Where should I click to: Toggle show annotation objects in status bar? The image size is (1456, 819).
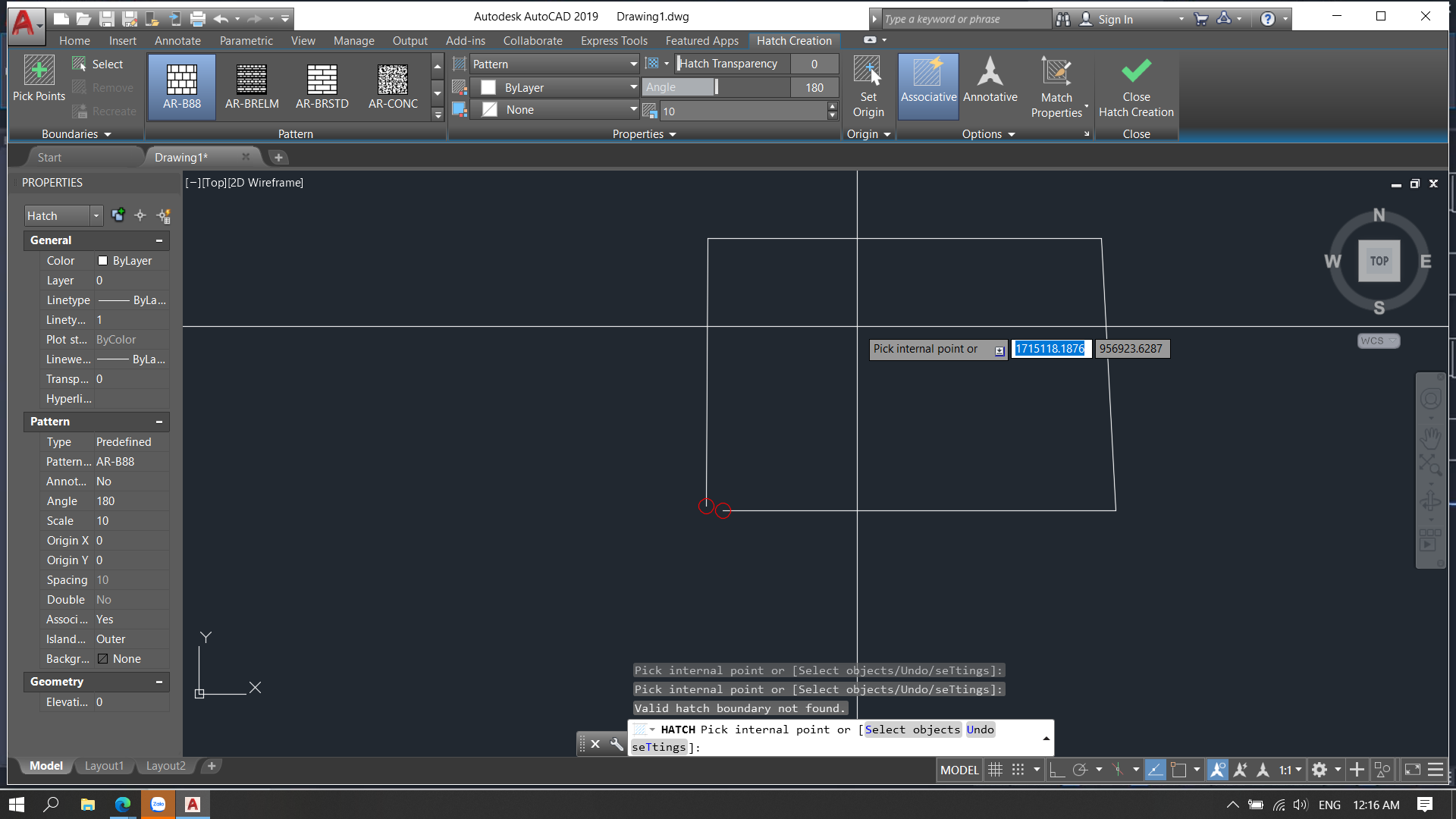click(x=1217, y=770)
